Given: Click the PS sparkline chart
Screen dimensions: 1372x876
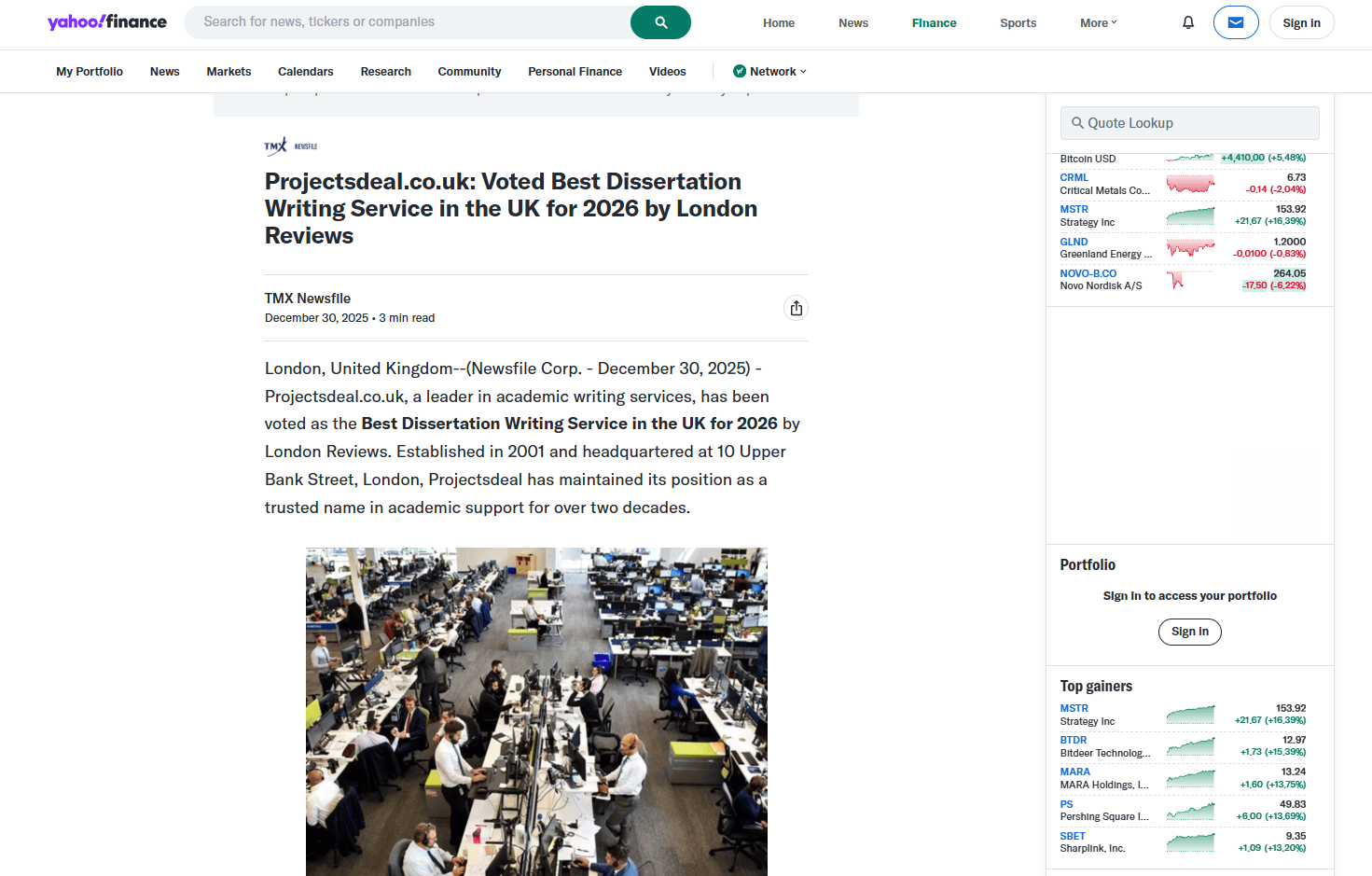Looking at the screenshot, I should (x=1190, y=811).
